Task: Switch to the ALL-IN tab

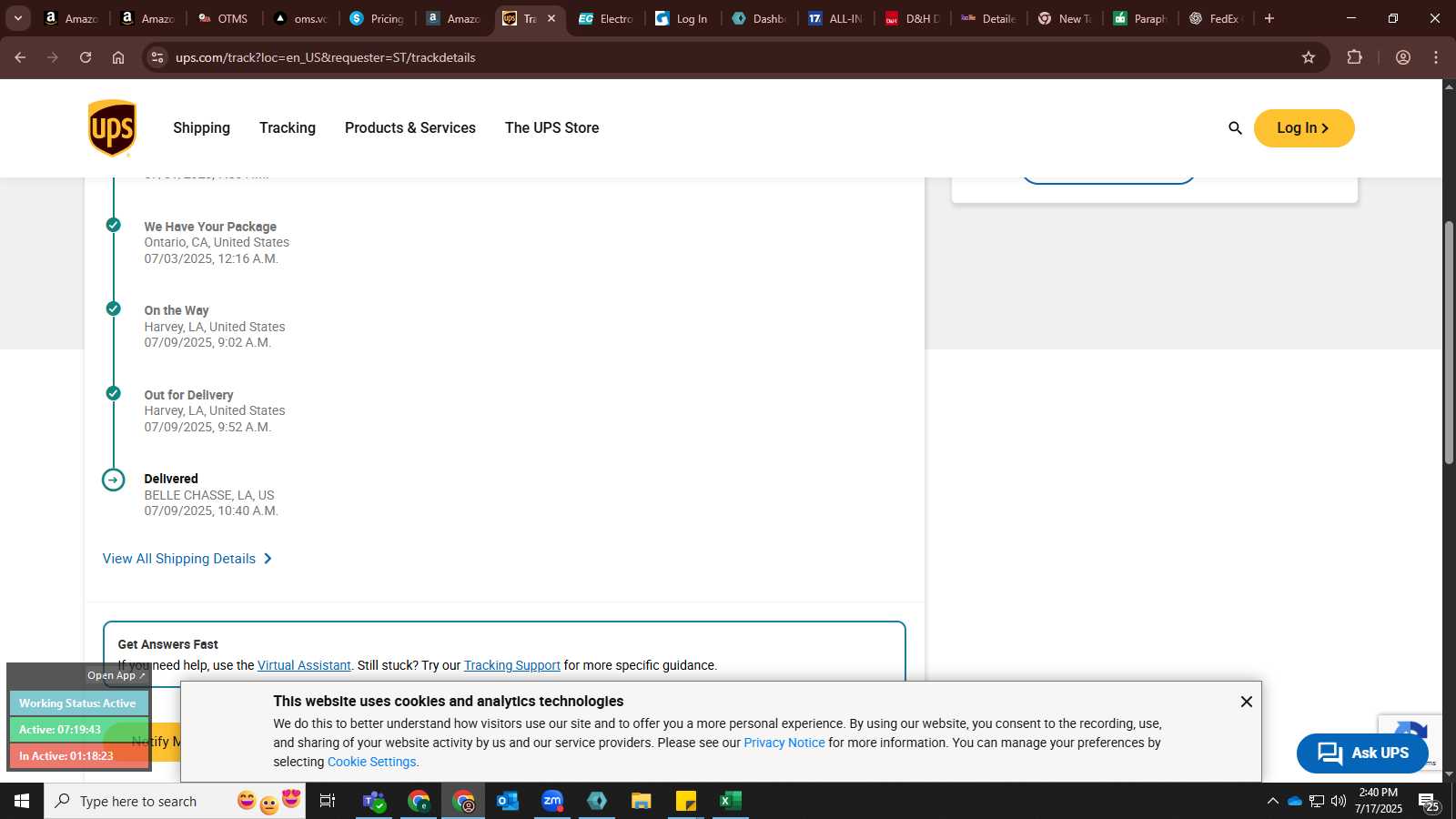Action: click(835, 18)
